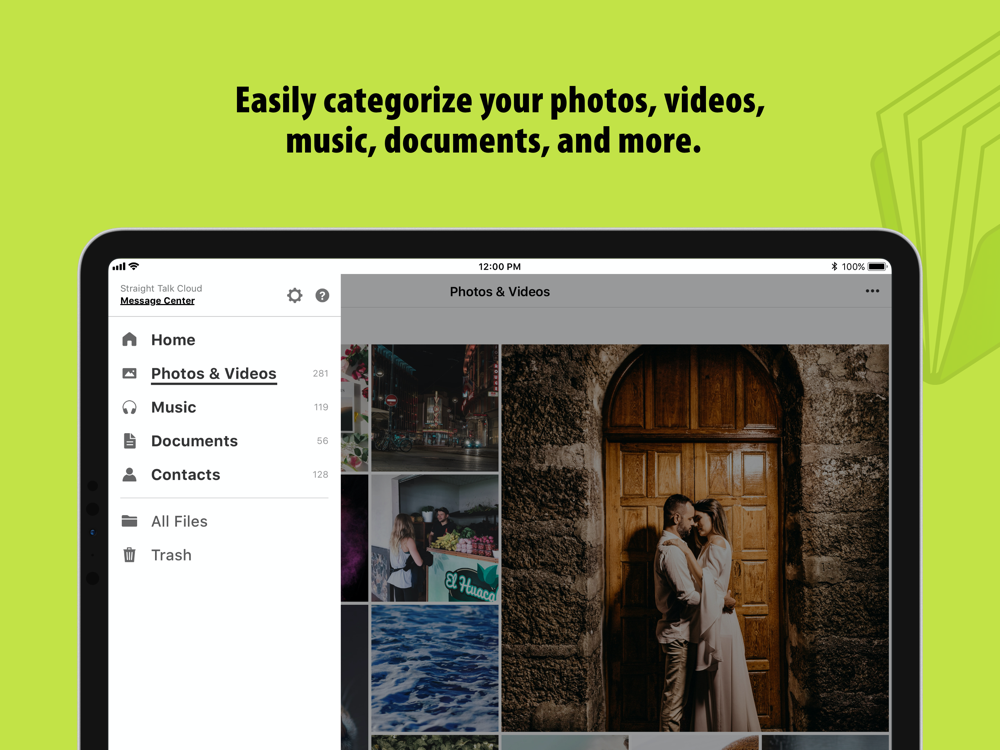Screen dimensions: 1000x750
Task: Open the Message Center link
Action: pos(158,300)
